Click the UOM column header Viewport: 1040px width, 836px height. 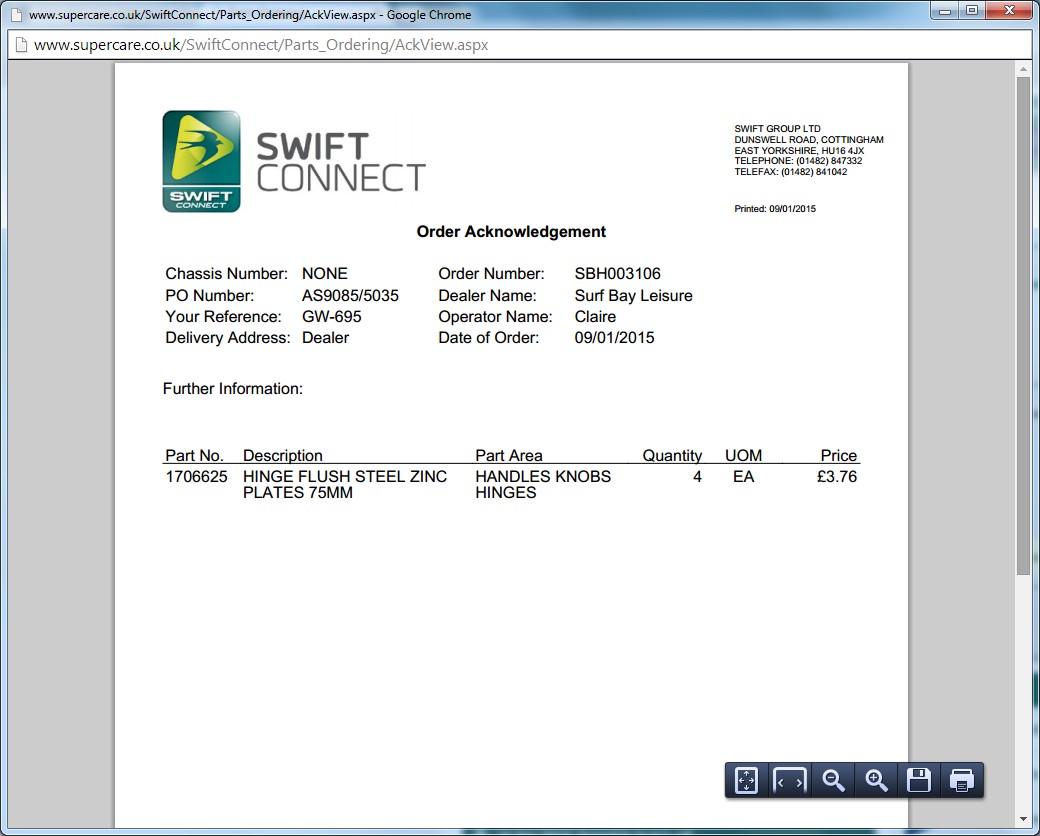pyautogui.click(x=744, y=455)
